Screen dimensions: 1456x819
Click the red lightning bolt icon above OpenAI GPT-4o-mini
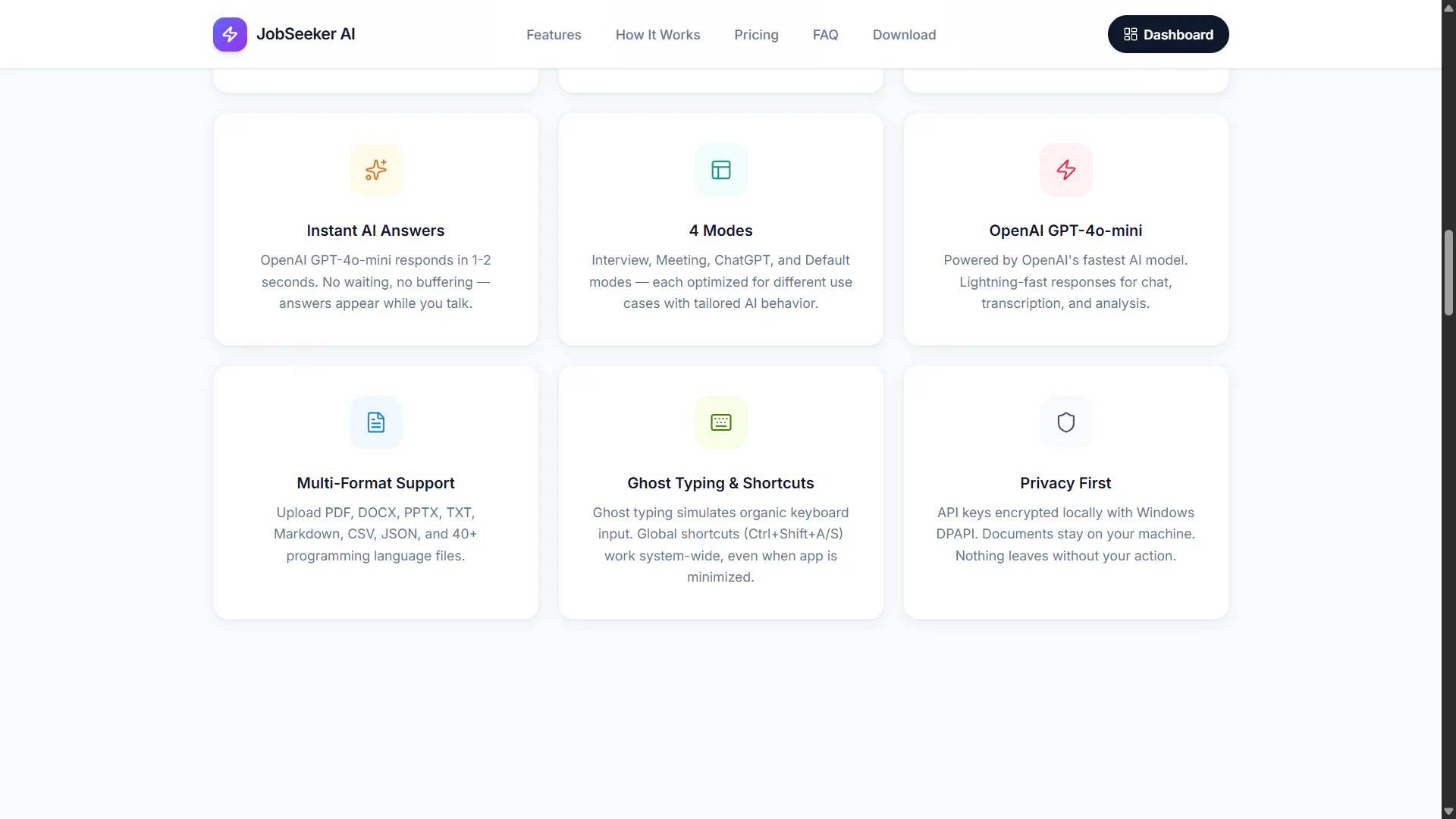click(x=1066, y=170)
